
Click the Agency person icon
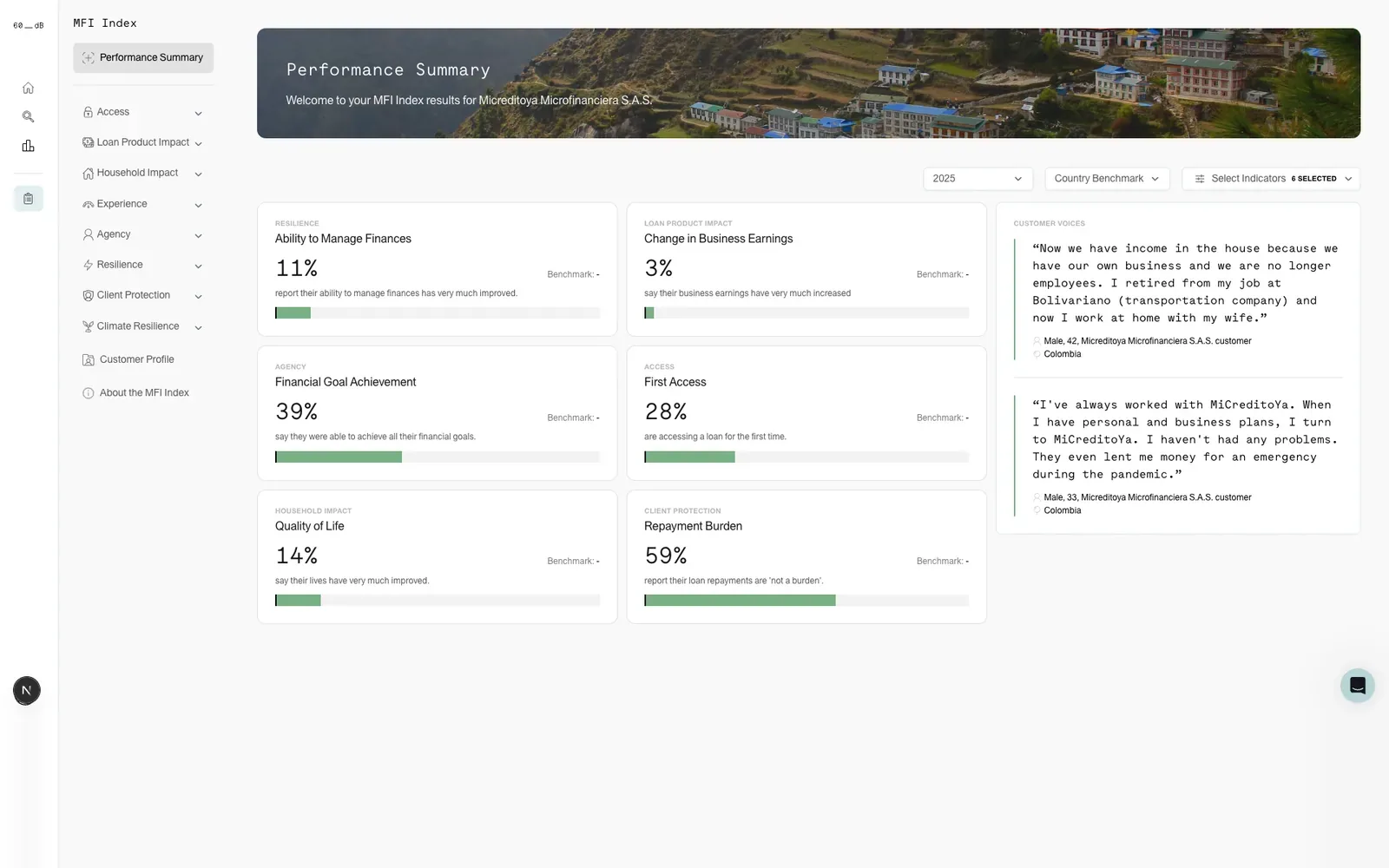pyautogui.click(x=88, y=234)
